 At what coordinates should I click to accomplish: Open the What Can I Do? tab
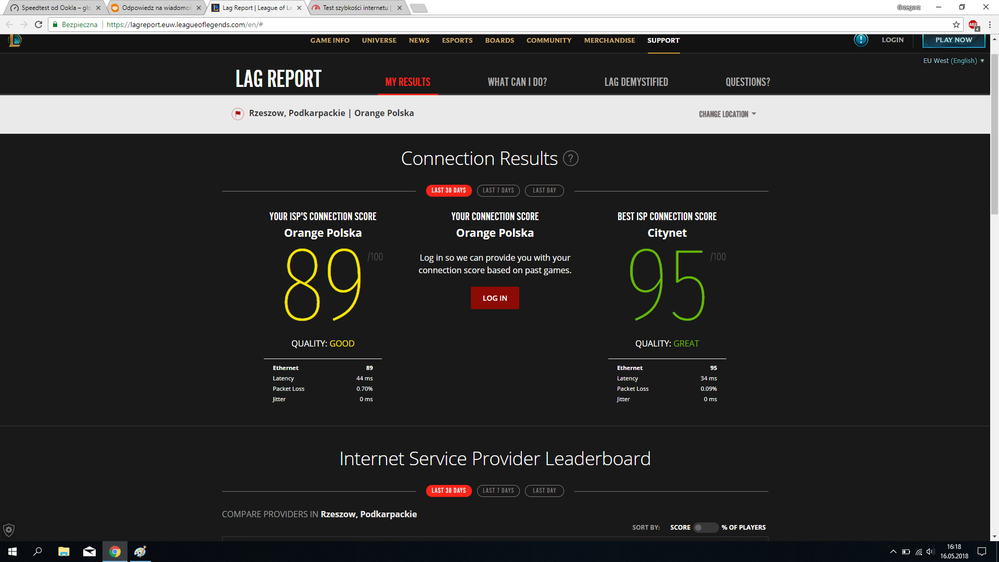517,82
